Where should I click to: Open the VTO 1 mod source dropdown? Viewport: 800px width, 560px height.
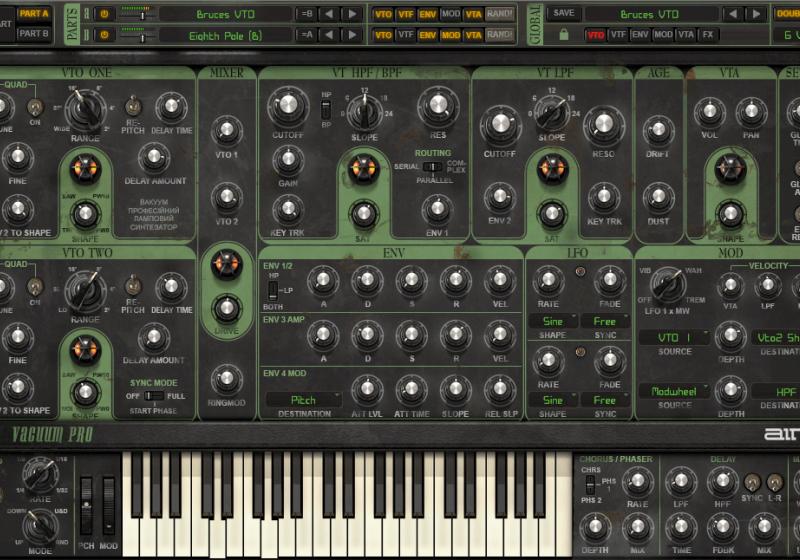(674, 338)
